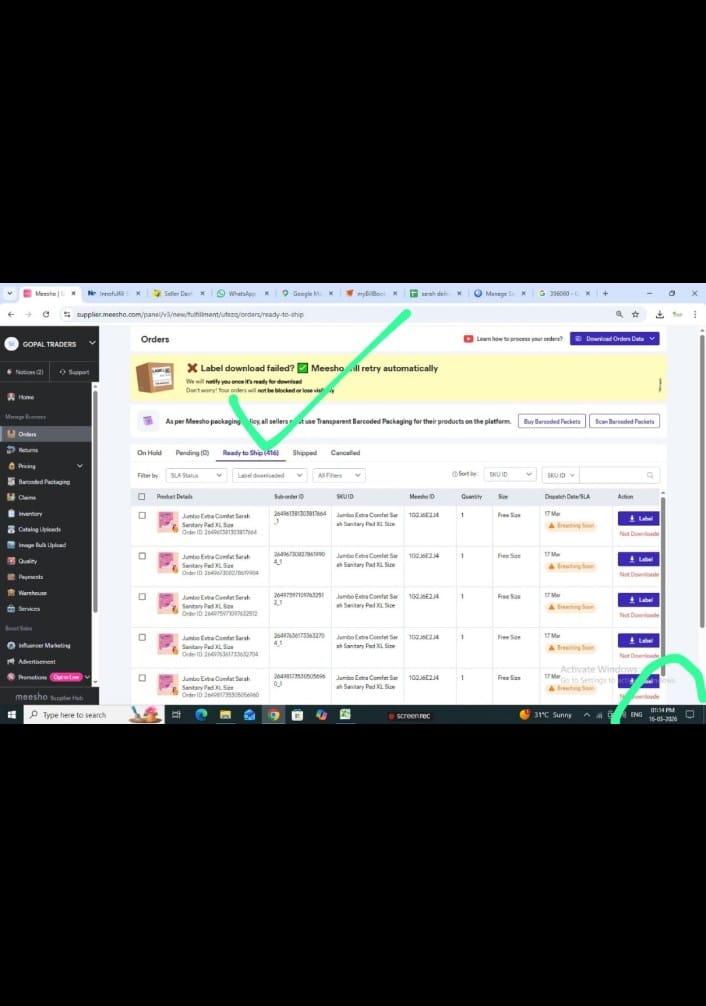Open the Payments sidebar section
706x1006 pixels.
pyautogui.click(x=31, y=577)
